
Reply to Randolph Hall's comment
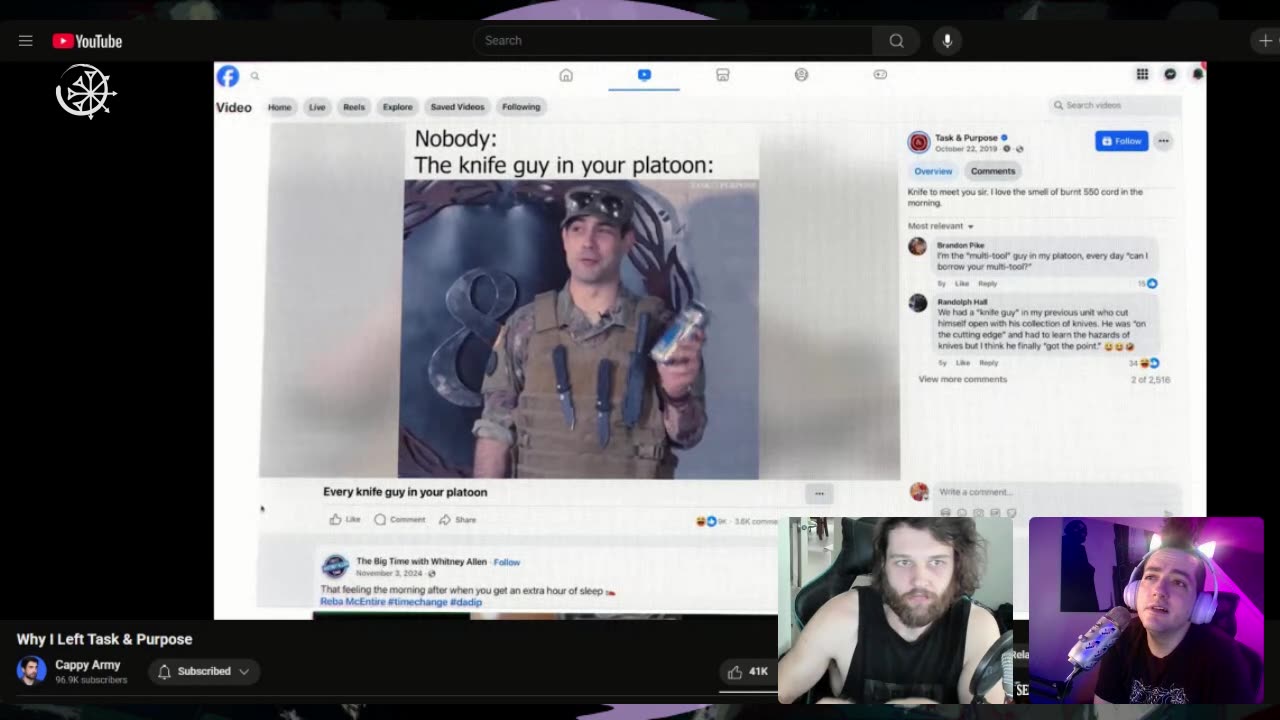(x=988, y=363)
